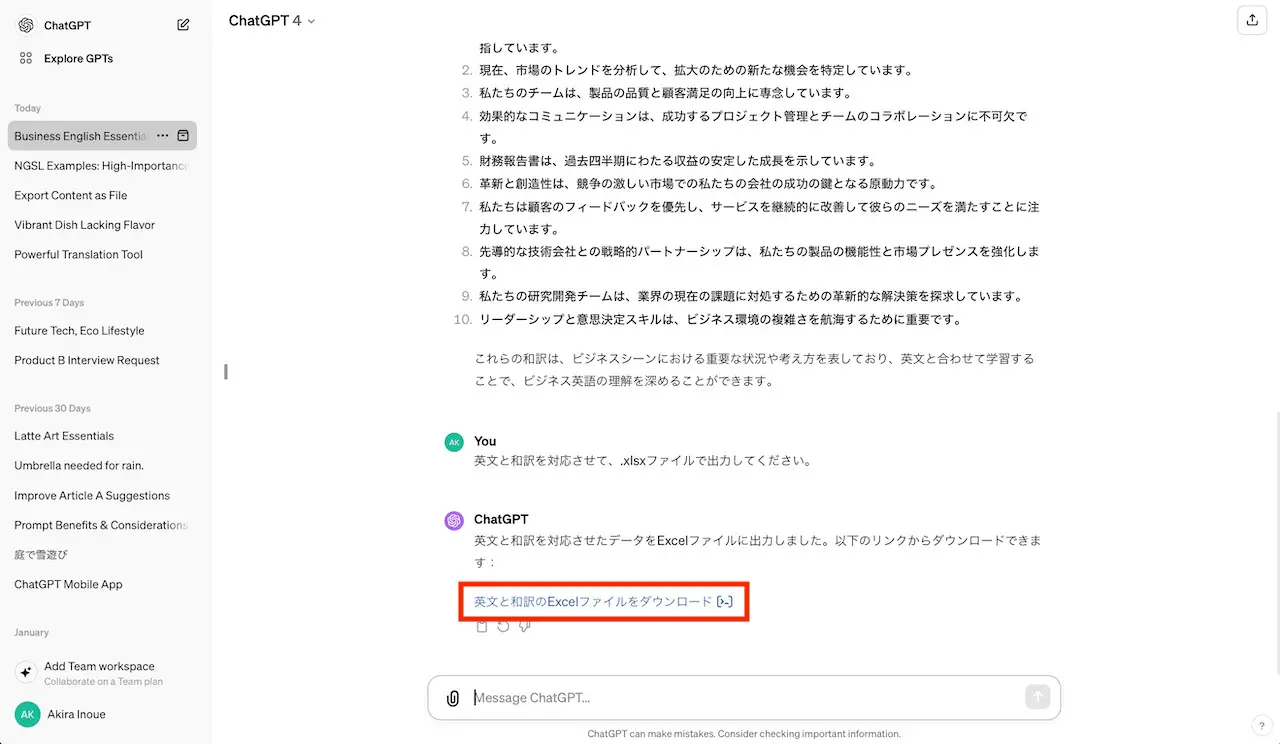The height and width of the screenshot is (744, 1280).
Task: Open options dots for Business English chat
Action: coord(163,136)
